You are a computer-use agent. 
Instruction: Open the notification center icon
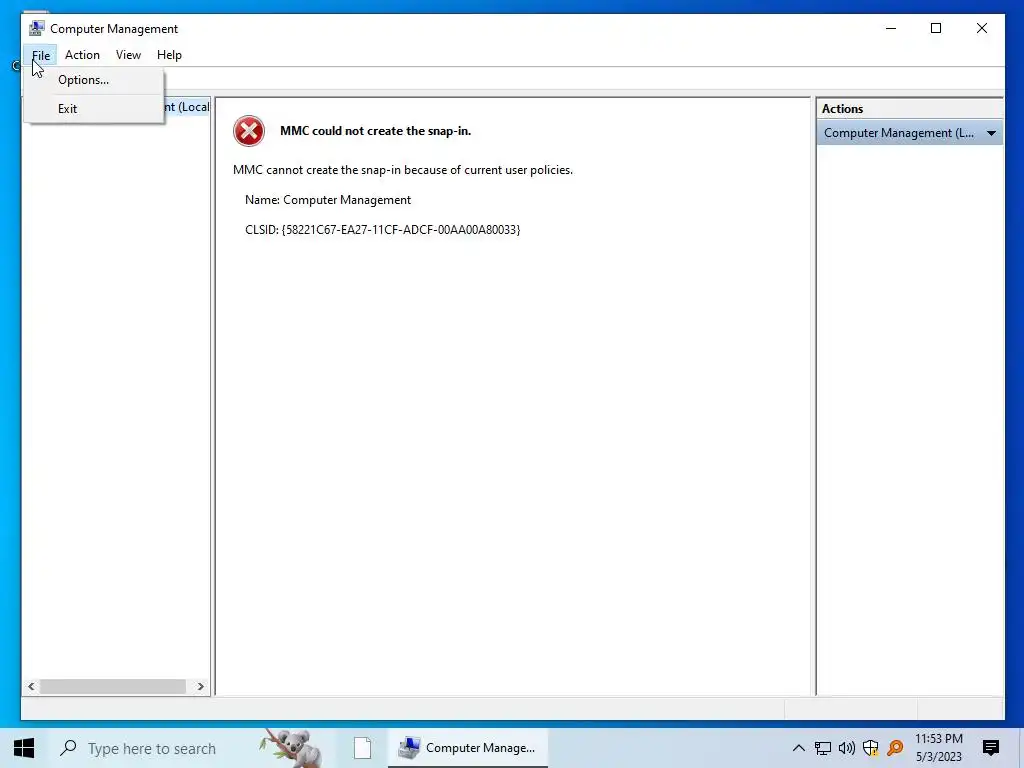click(991, 748)
